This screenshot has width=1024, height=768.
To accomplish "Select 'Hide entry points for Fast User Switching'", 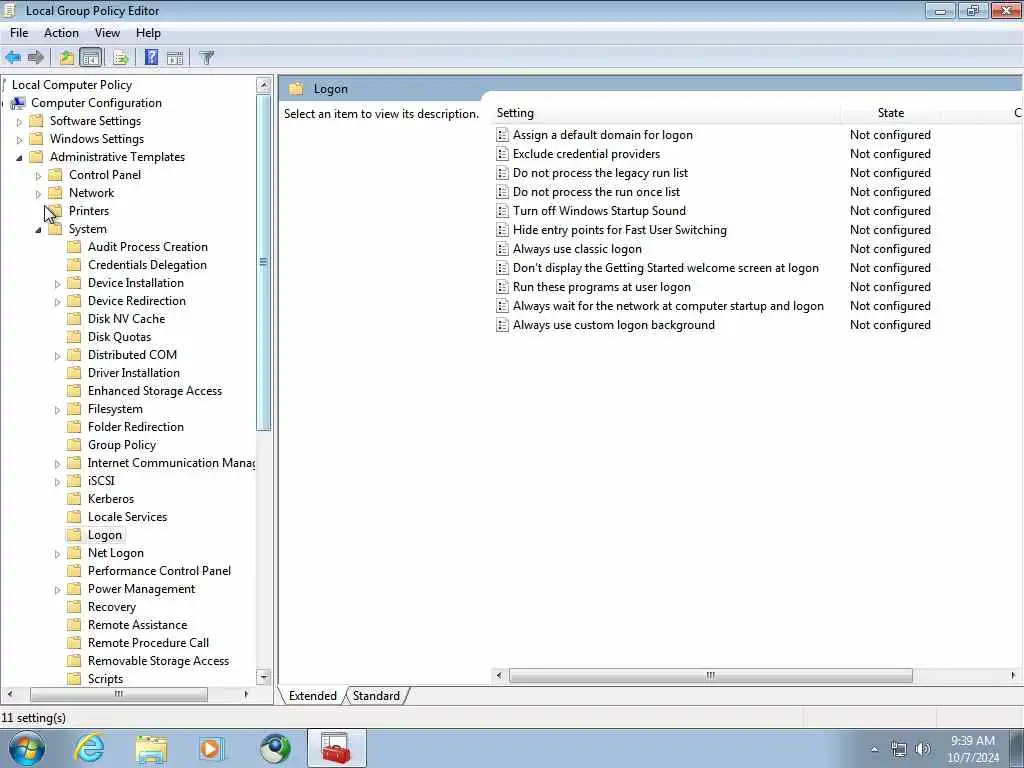I will (619, 230).
